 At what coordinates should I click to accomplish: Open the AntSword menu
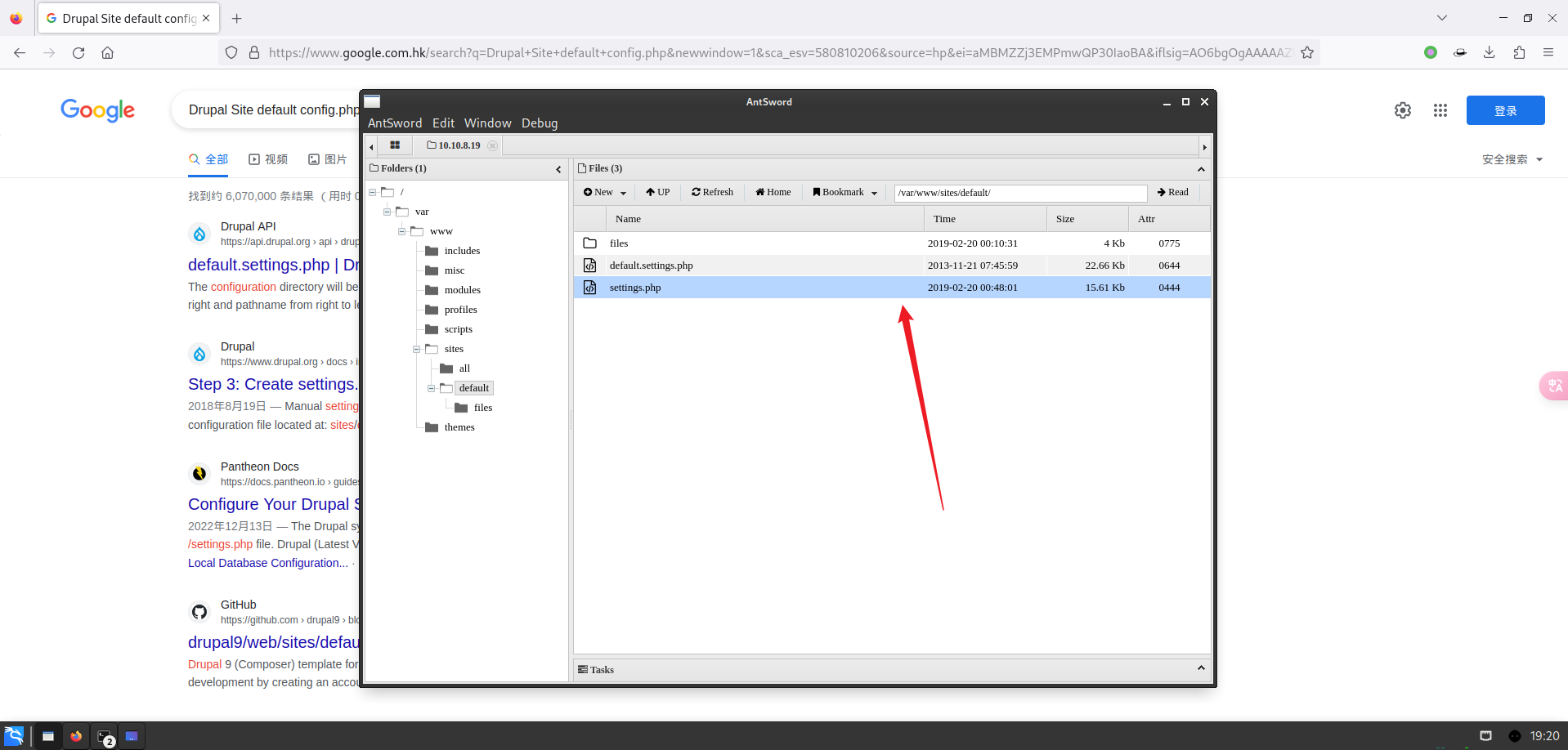395,123
